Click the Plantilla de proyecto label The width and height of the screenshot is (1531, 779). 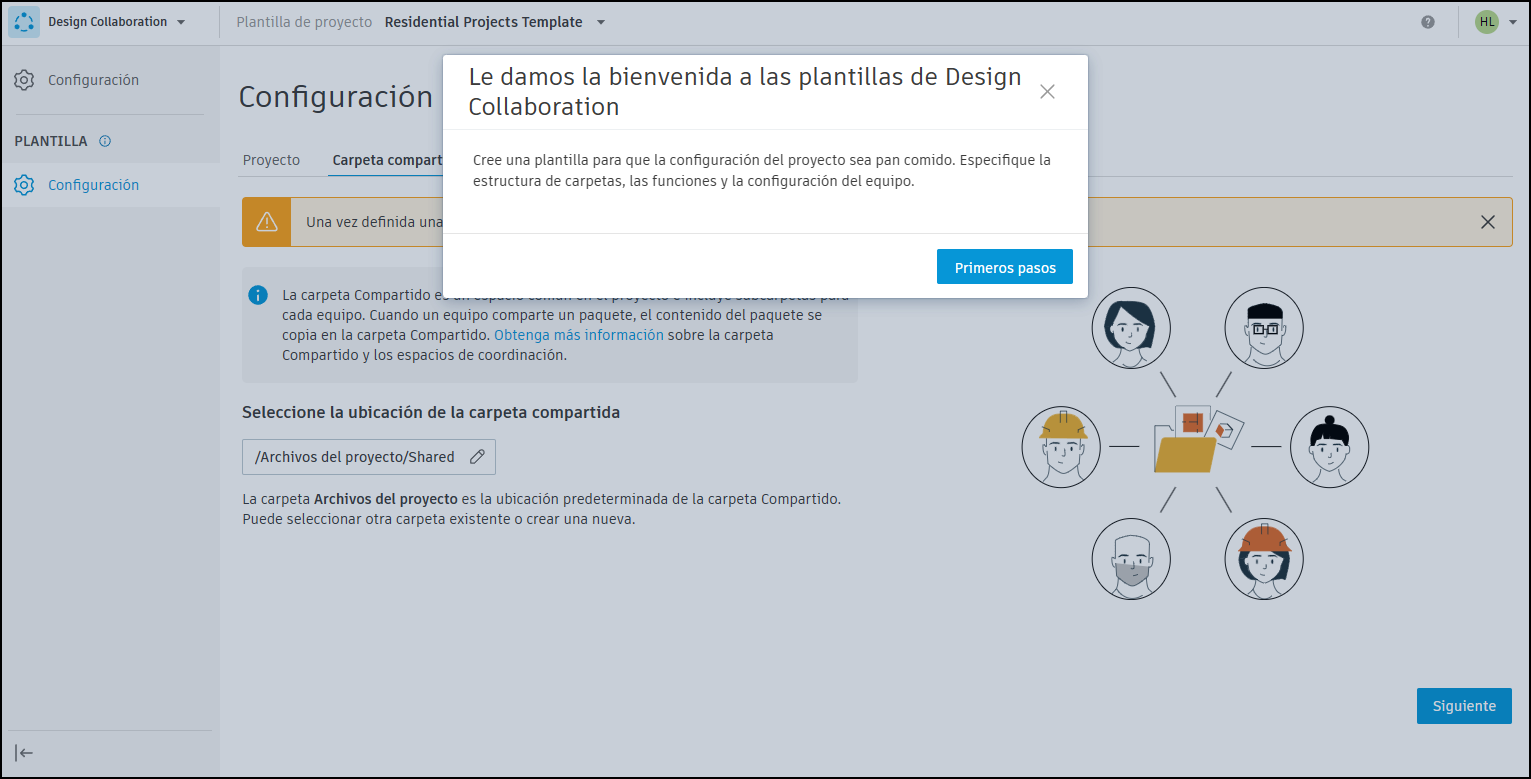tap(304, 22)
